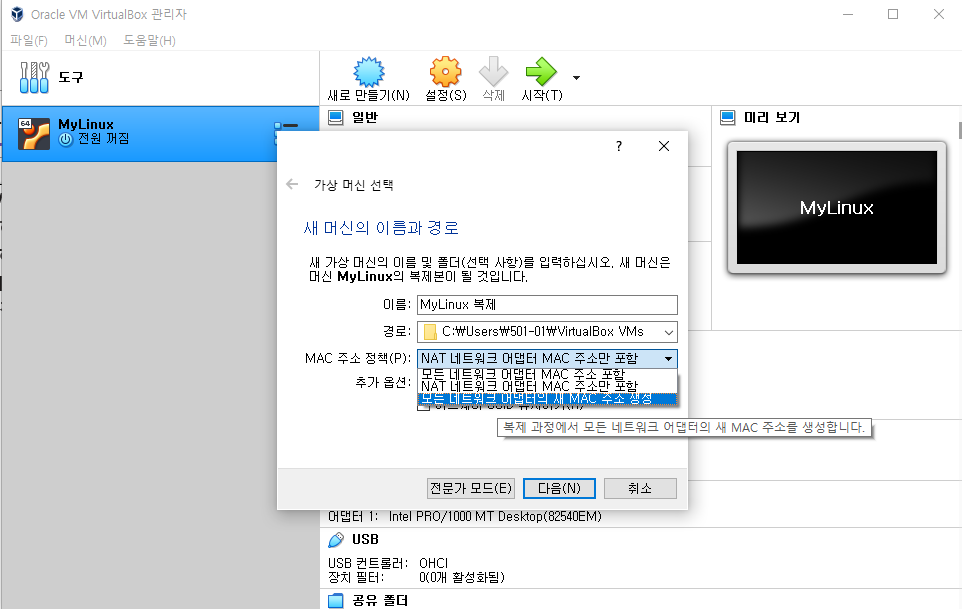Screen dimensions: 962x609
Task: Click the folder icon in the 경로 field
Action: (x=430, y=332)
